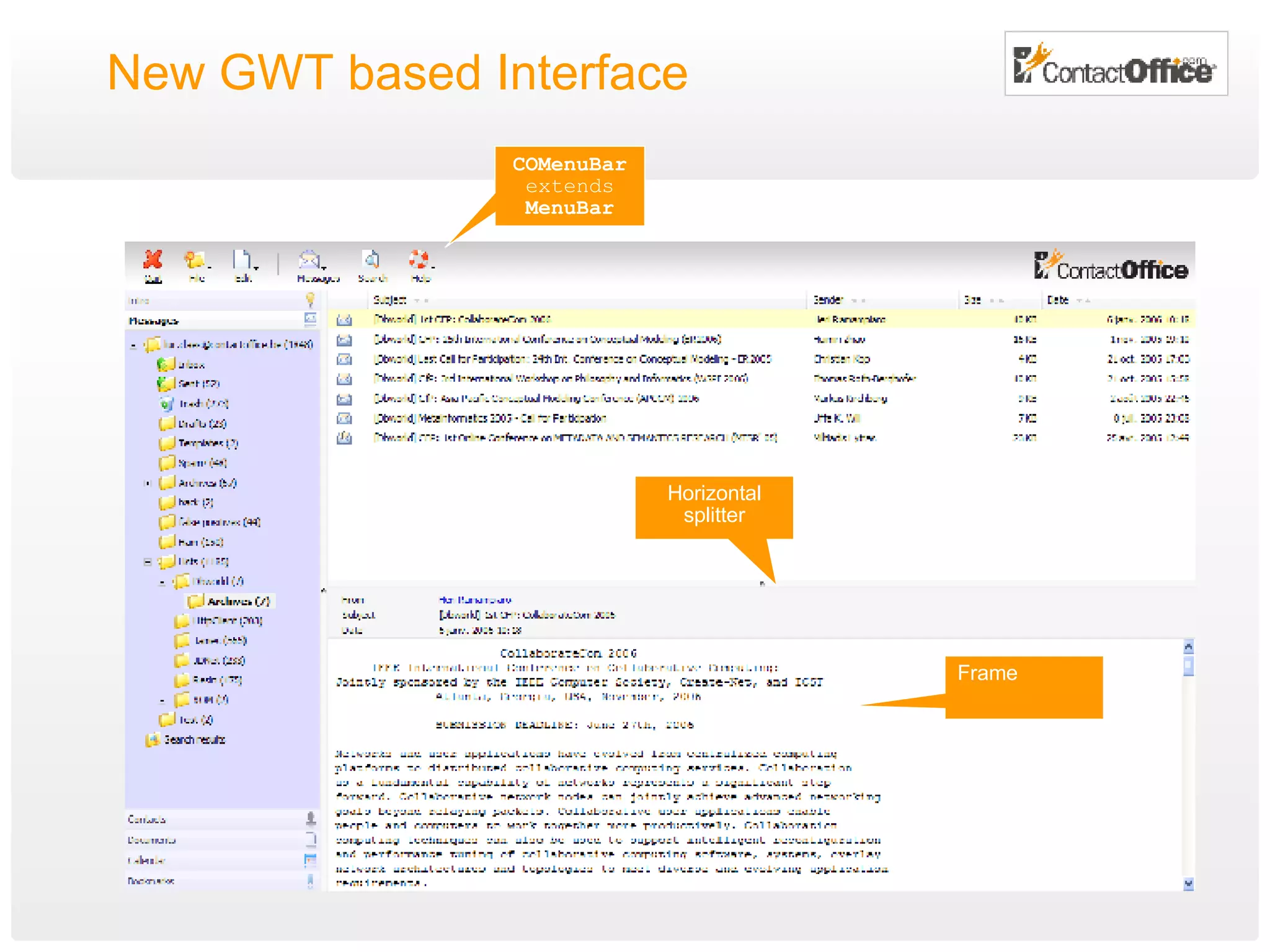Open the Calendar panel

pyautogui.click(x=222, y=860)
